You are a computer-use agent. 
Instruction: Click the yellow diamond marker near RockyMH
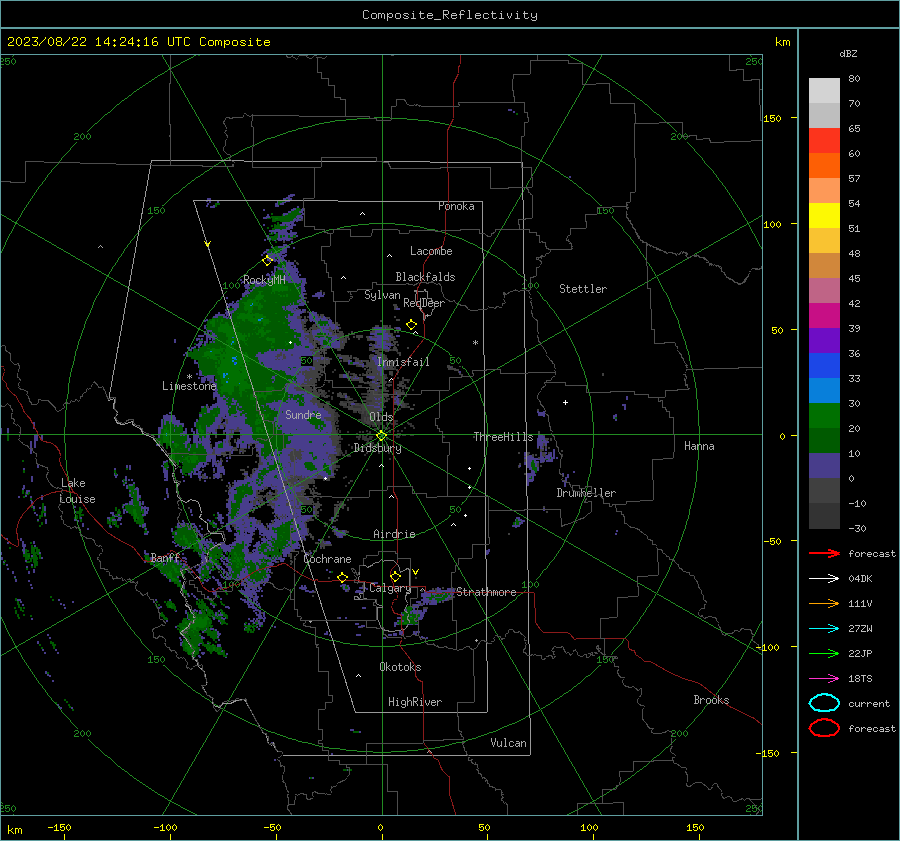[x=267, y=261]
